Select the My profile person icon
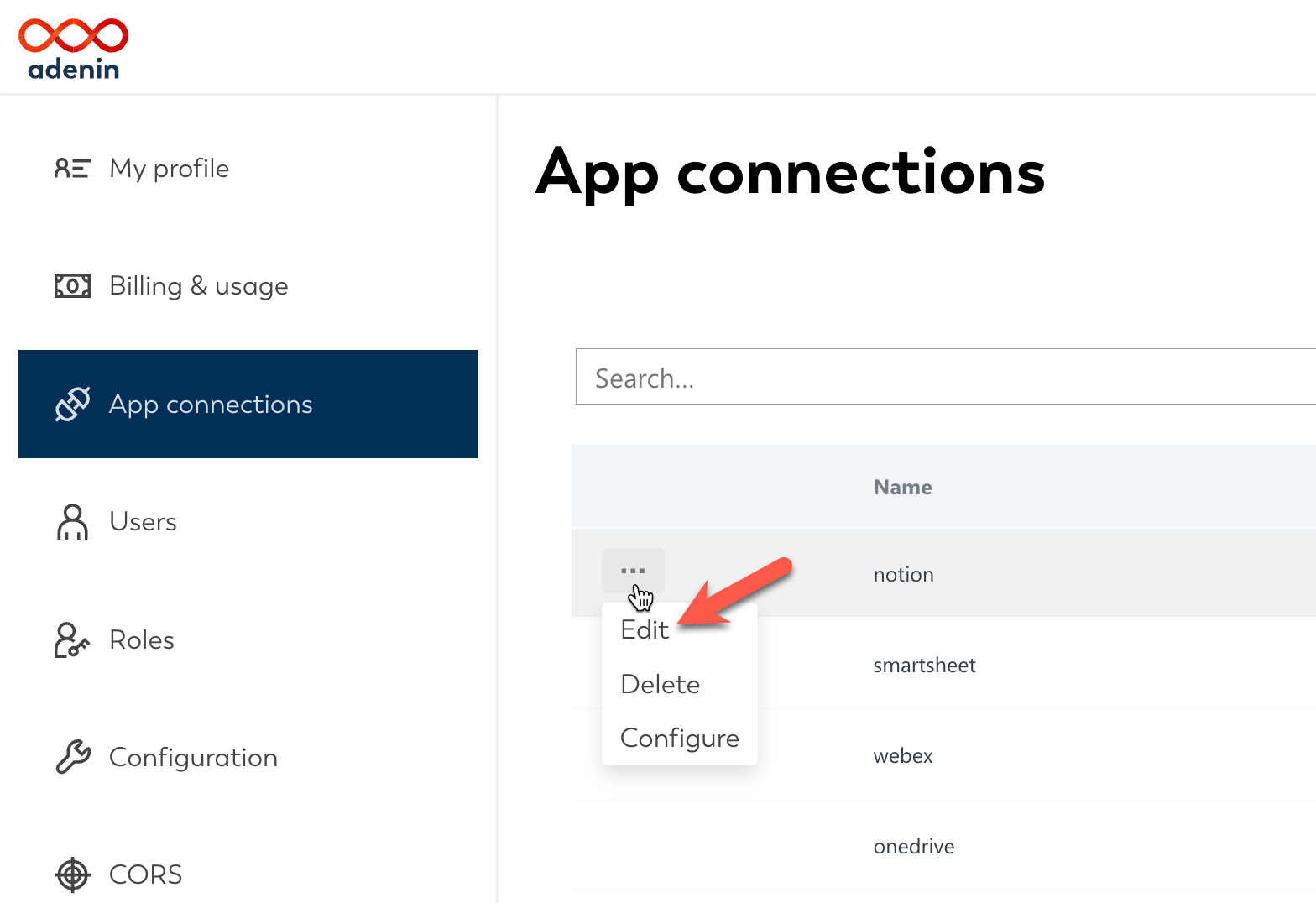The image size is (1316, 903). pos(72,168)
